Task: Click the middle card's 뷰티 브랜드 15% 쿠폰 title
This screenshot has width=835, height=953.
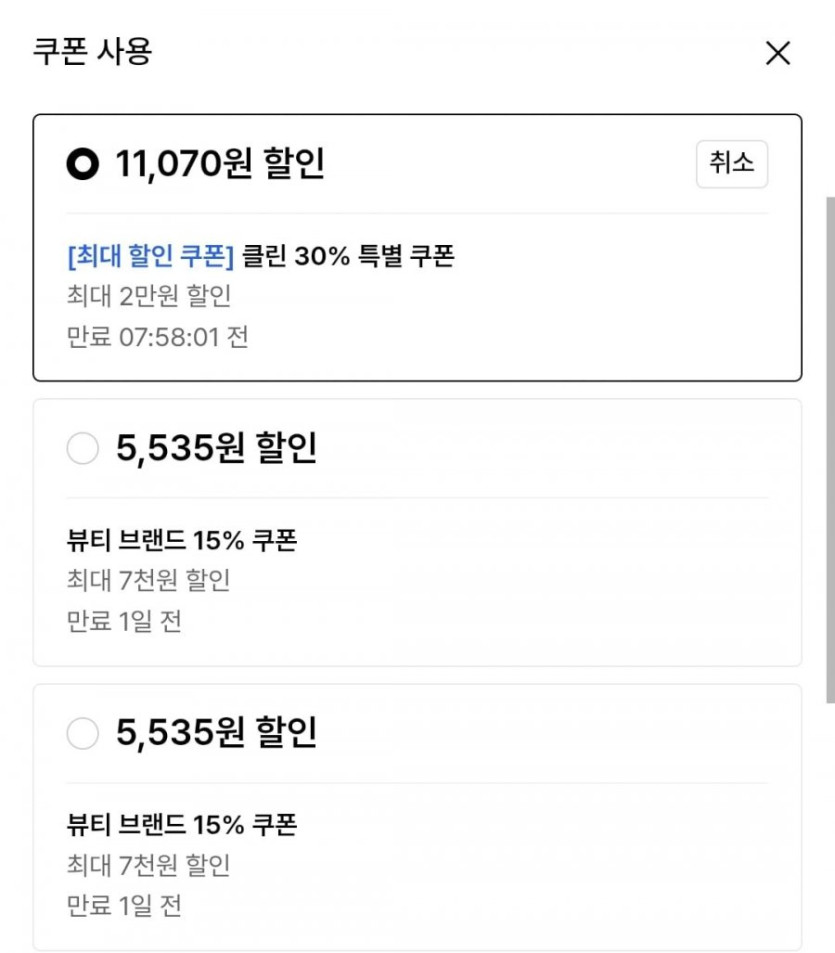Action: (x=182, y=541)
